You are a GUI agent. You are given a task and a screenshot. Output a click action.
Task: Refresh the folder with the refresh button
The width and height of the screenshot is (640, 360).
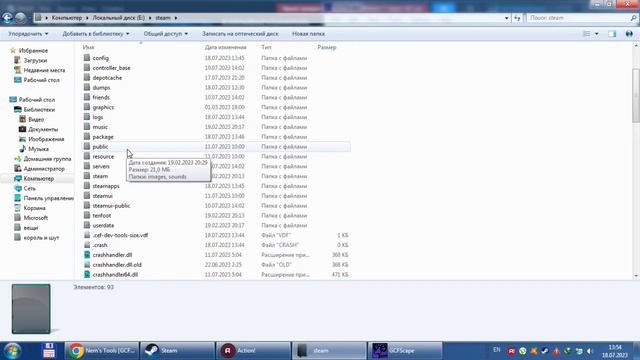[517, 18]
